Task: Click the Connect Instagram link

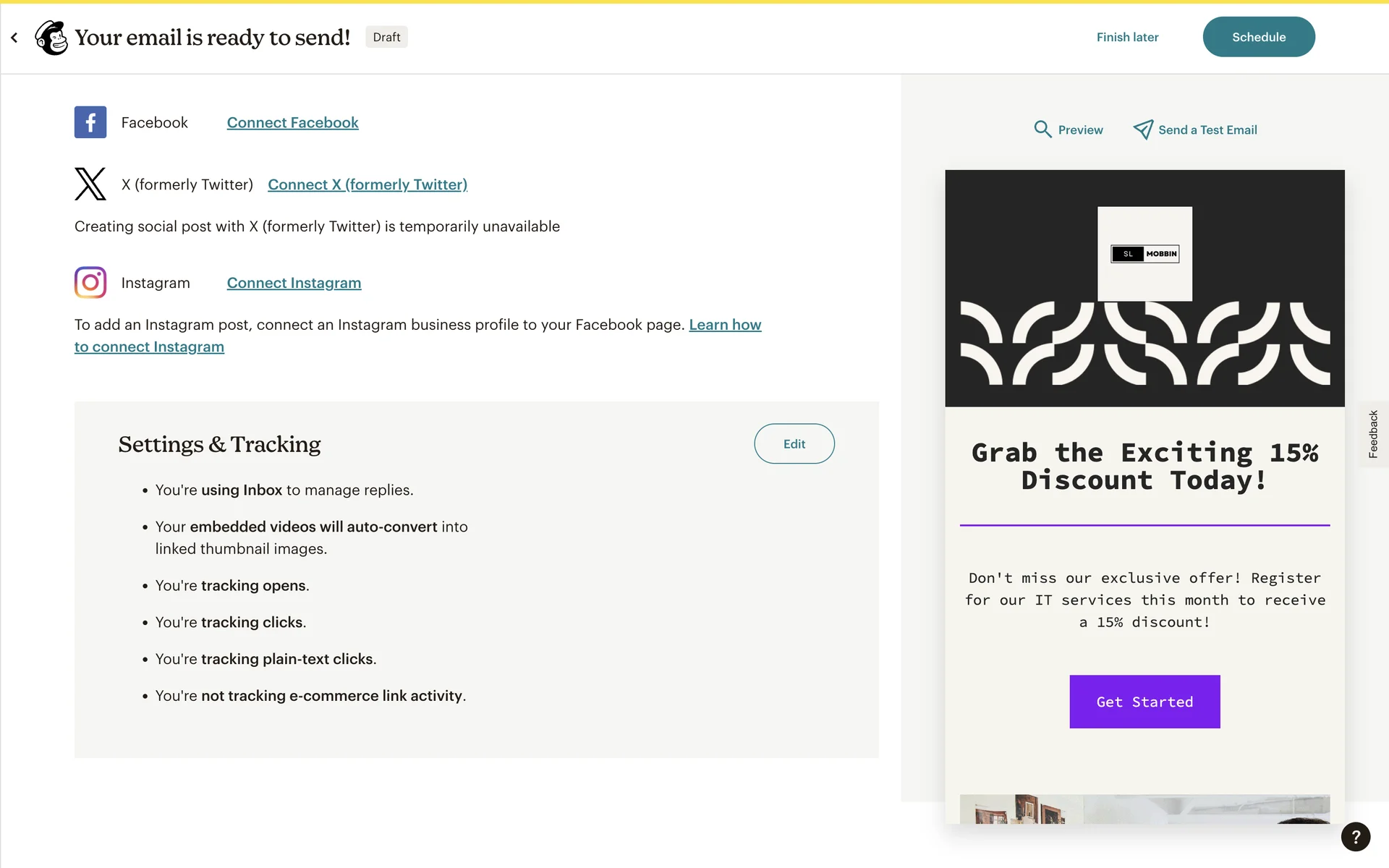Action: (294, 284)
